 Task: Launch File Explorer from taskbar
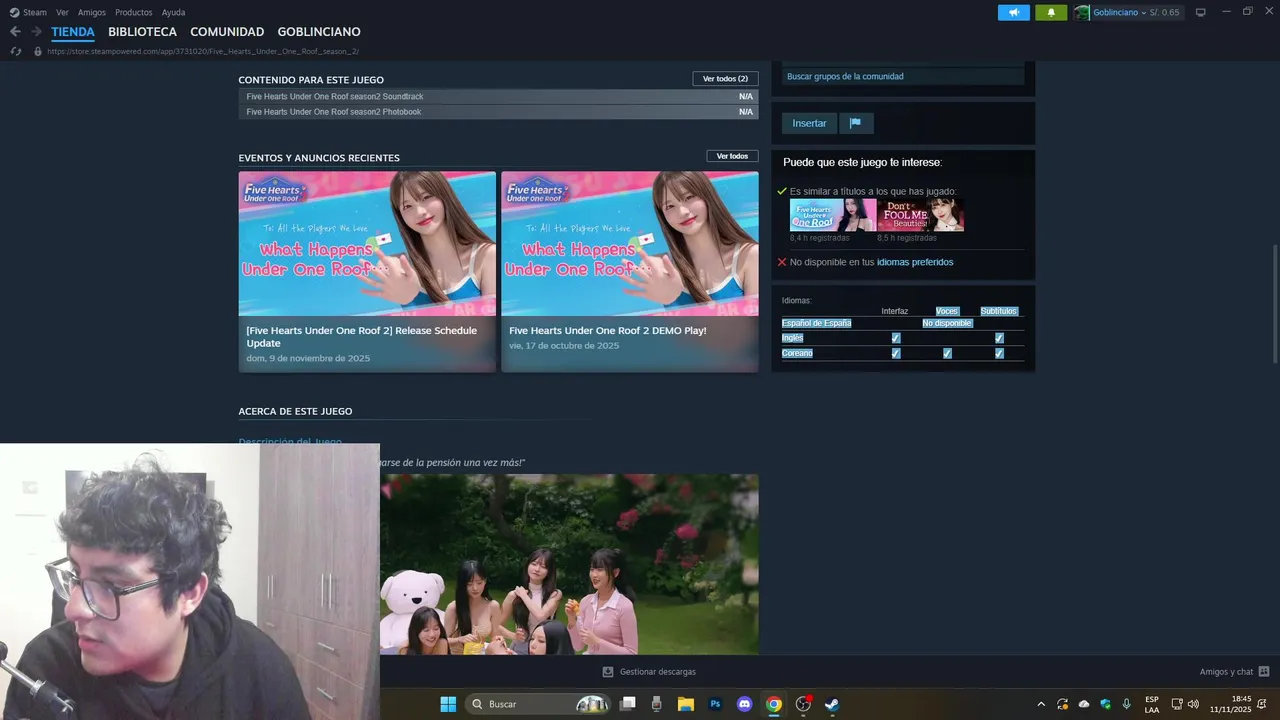686,704
